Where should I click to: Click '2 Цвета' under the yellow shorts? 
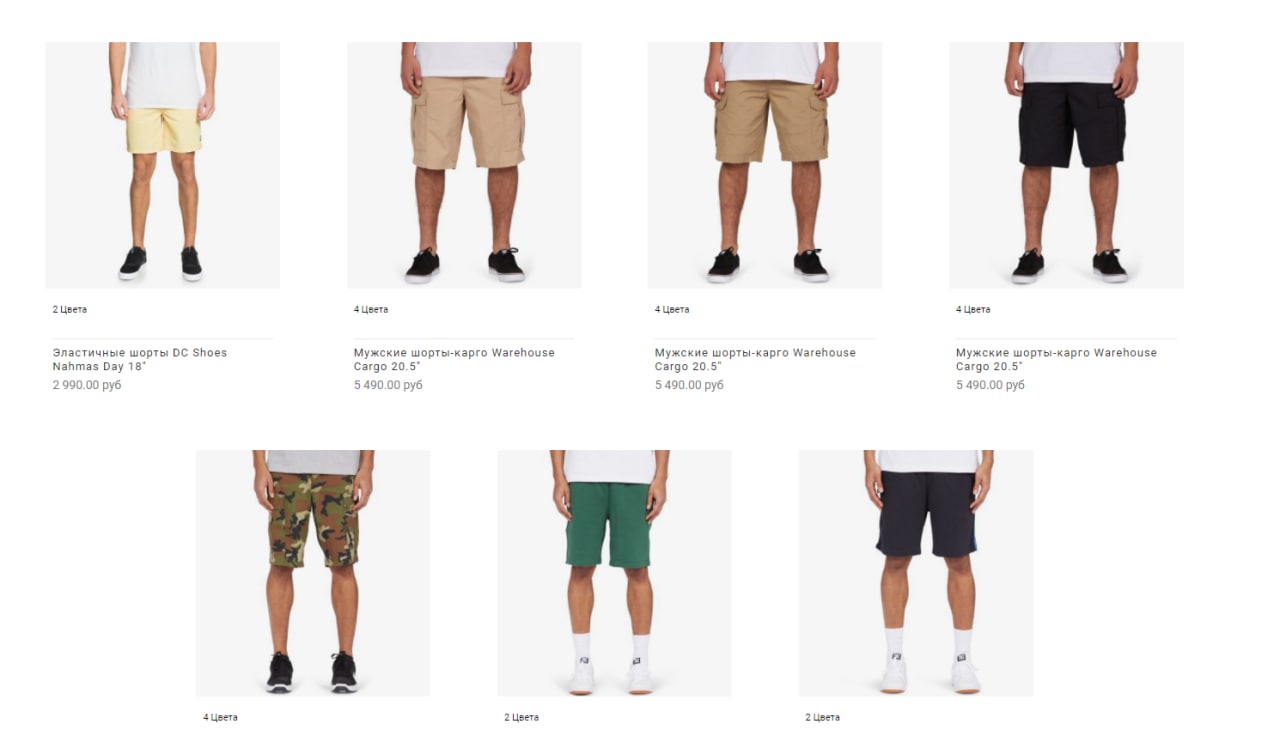pos(70,309)
